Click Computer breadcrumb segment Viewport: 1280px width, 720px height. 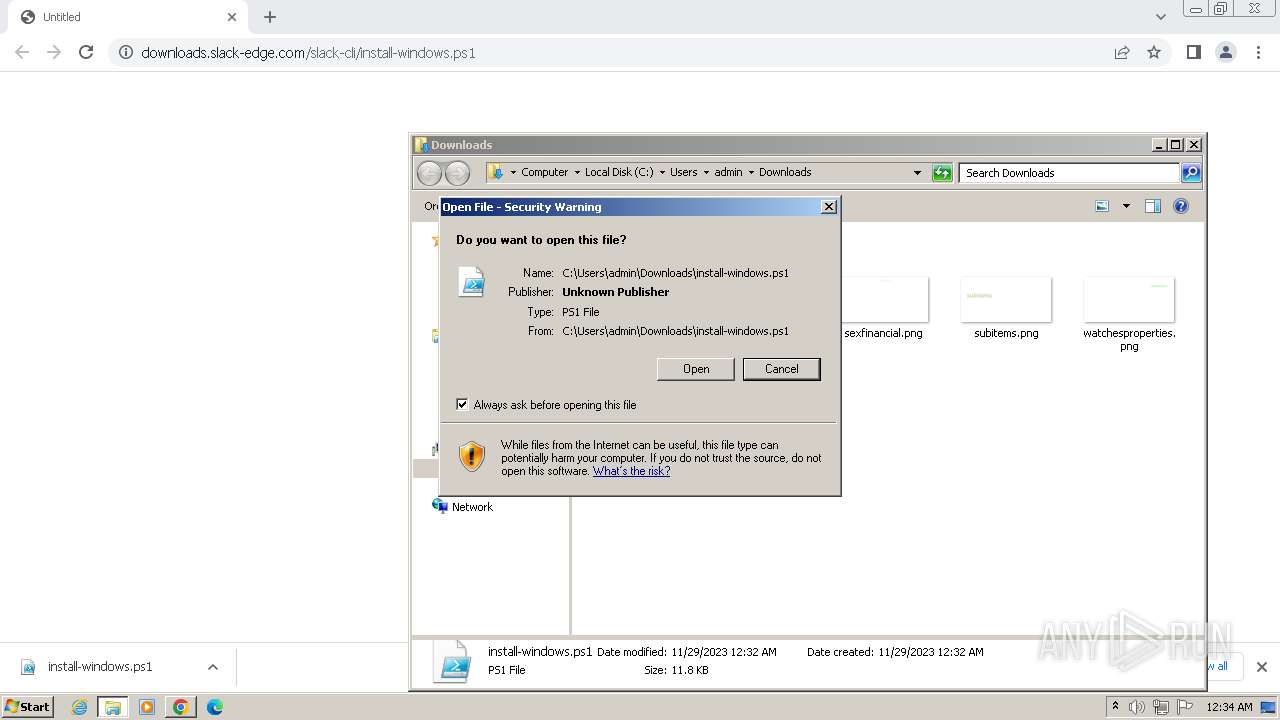point(544,172)
